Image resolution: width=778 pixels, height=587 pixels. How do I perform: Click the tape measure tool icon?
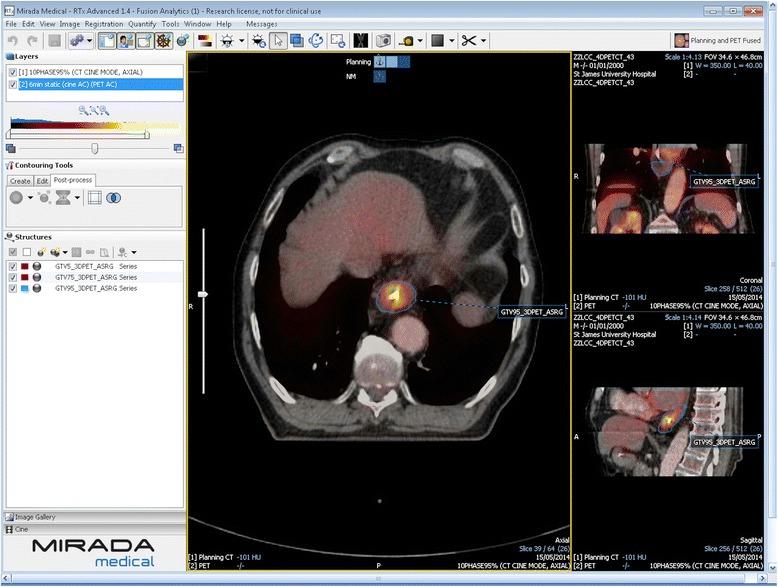(x=407, y=41)
